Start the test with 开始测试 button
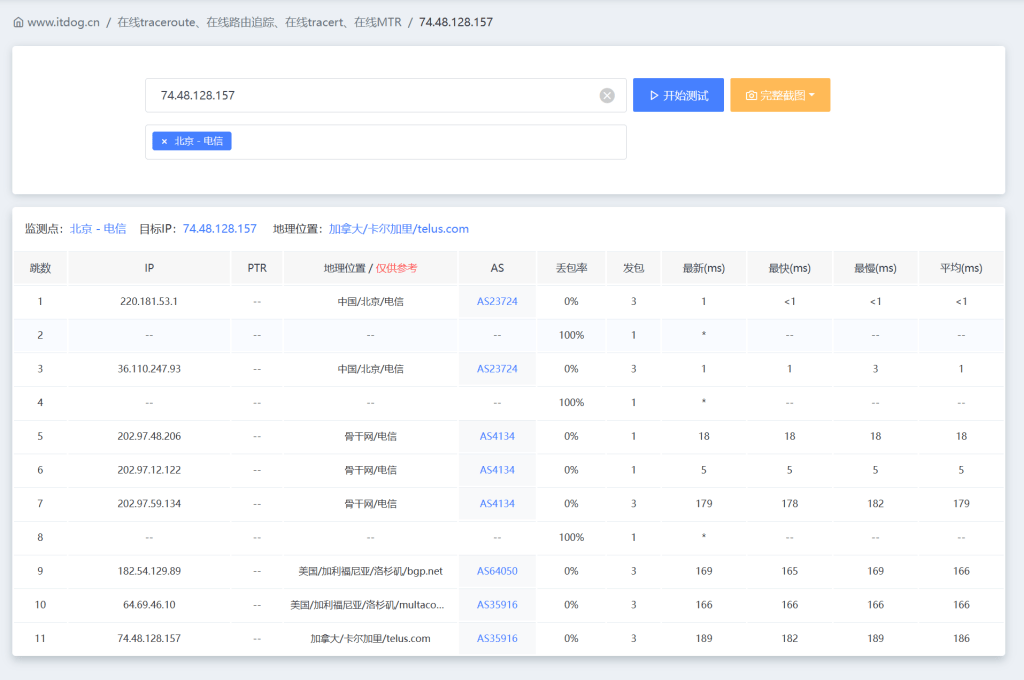The height and width of the screenshot is (680, 1024). [x=678, y=95]
